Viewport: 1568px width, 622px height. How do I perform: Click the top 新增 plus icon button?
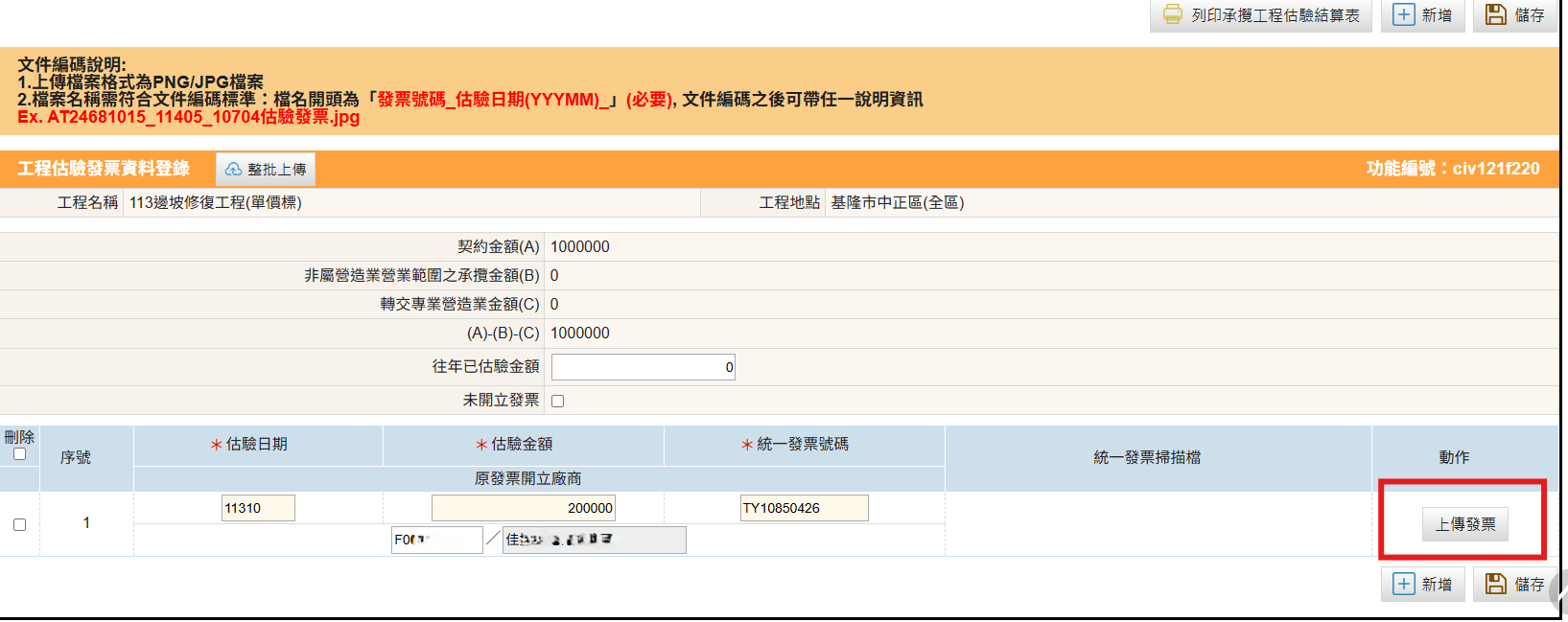tap(1422, 15)
